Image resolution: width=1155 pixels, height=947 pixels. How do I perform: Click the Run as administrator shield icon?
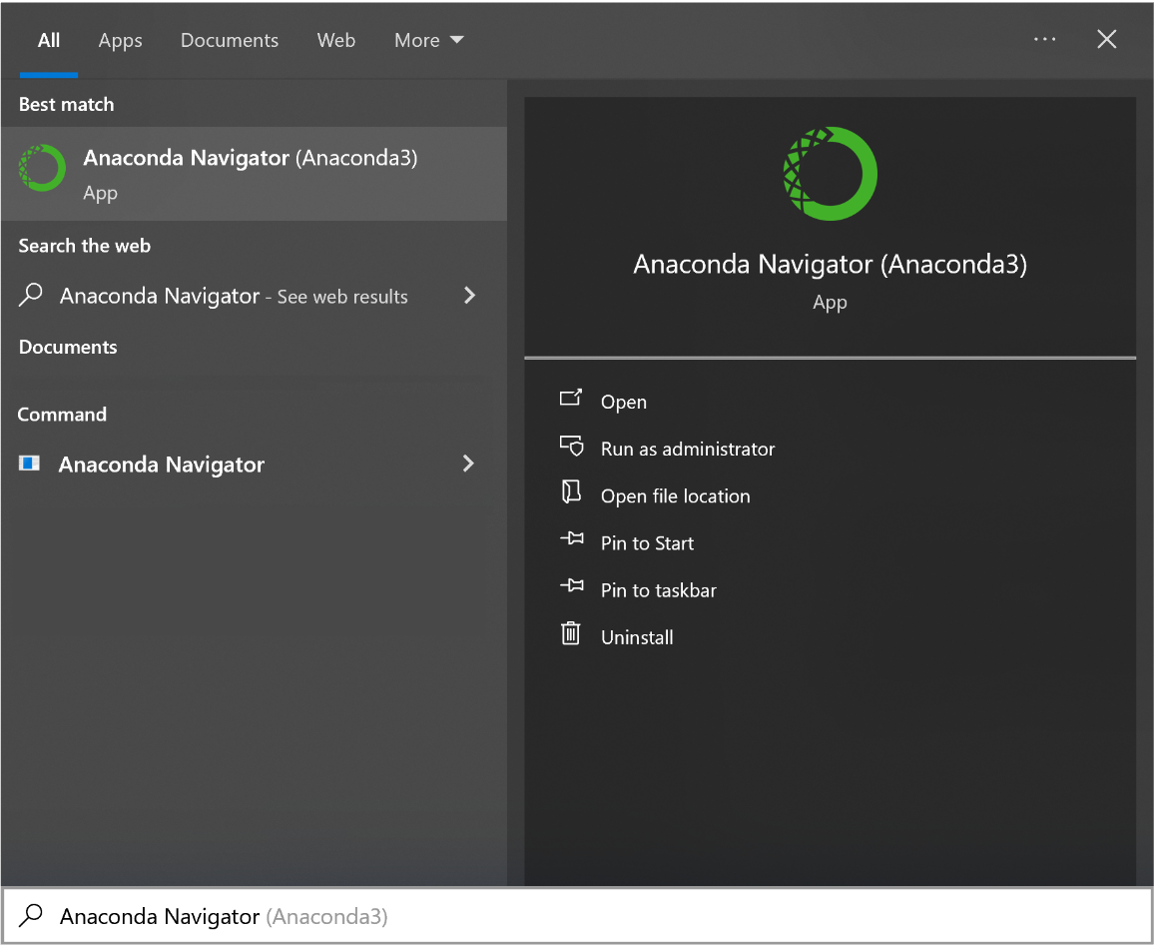point(571,446)
